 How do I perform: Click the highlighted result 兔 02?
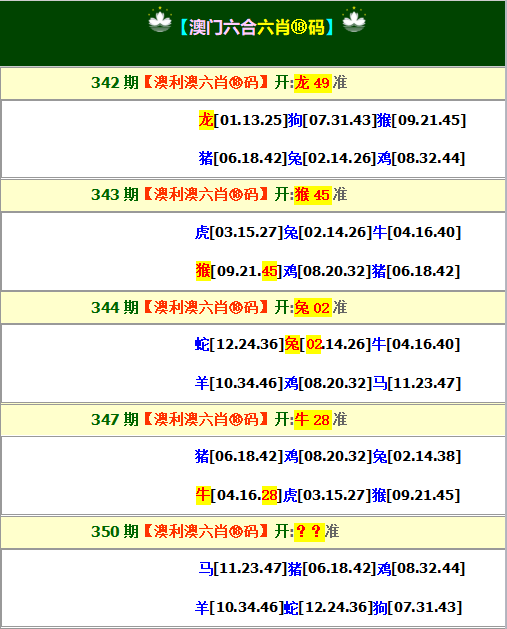coord(312,308)
